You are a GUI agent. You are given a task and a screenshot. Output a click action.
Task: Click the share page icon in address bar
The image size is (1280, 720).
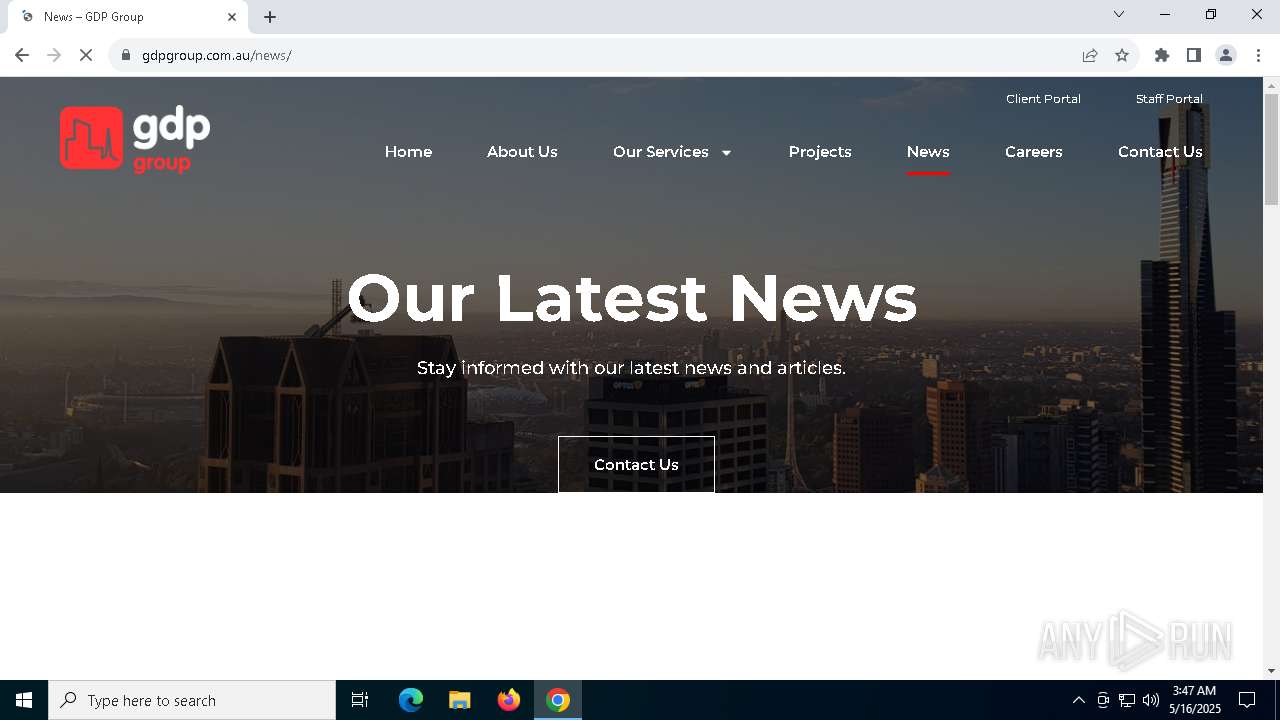pyautogui.click(x=1090, y=55)
